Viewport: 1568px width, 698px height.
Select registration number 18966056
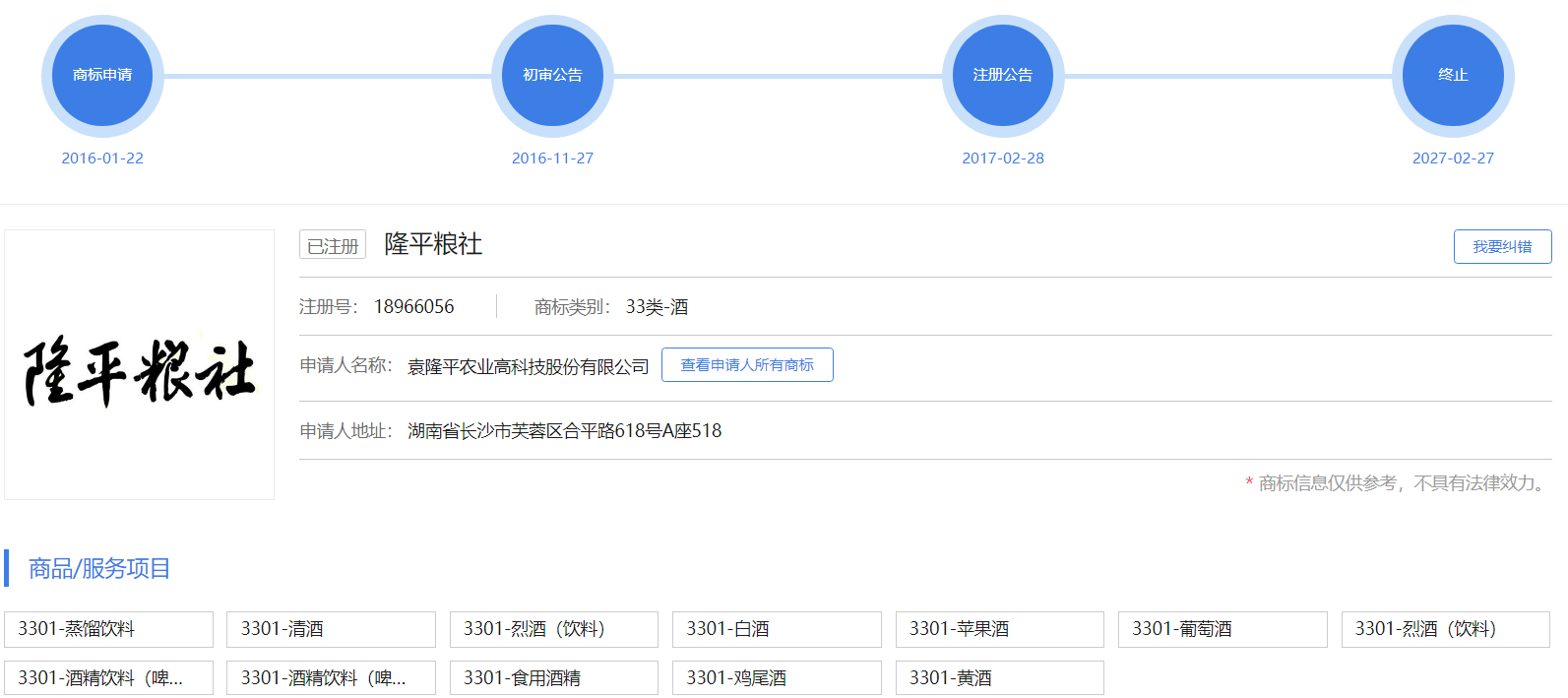point(413,306)
